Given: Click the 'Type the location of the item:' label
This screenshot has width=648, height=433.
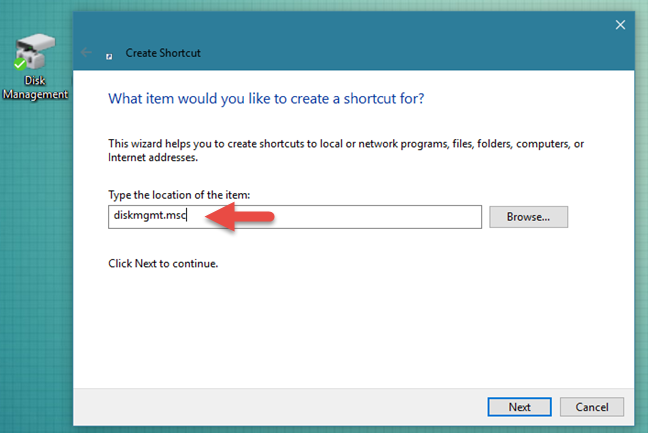Looking at the screenshot, I should pyautogui.click(x=179, y=195).
